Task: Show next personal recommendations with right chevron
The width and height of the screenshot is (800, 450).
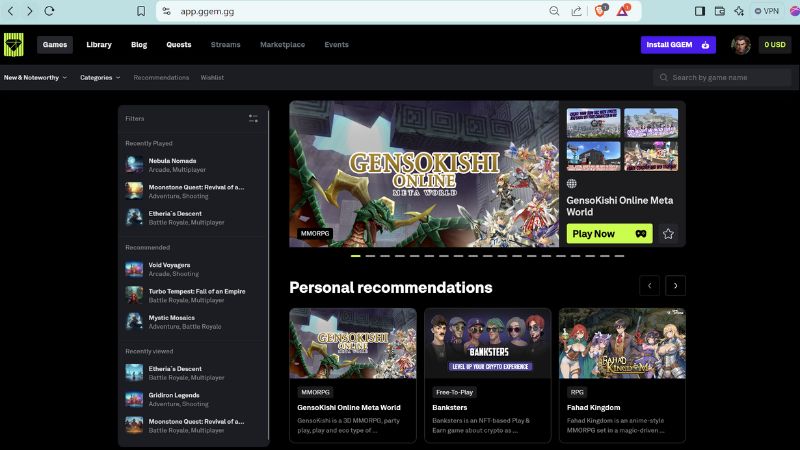Action: click(x=676, y=286)
